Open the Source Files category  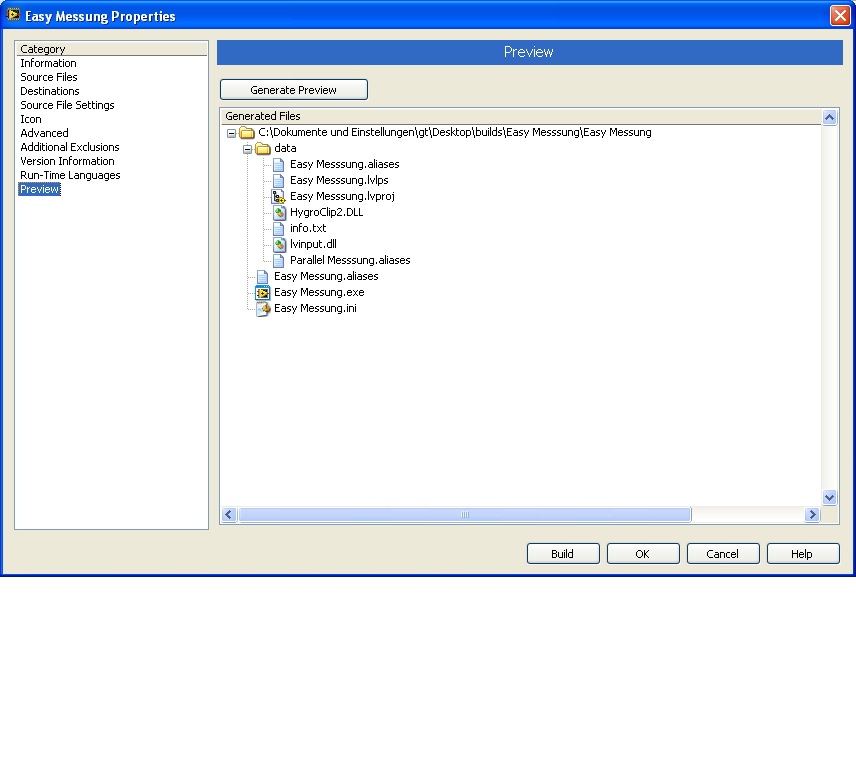click(x=49, y=77)
